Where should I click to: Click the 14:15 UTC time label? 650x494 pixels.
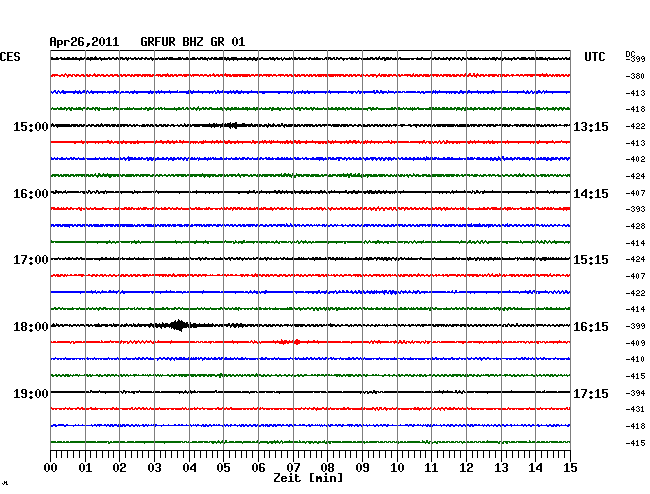pos(591,194)
